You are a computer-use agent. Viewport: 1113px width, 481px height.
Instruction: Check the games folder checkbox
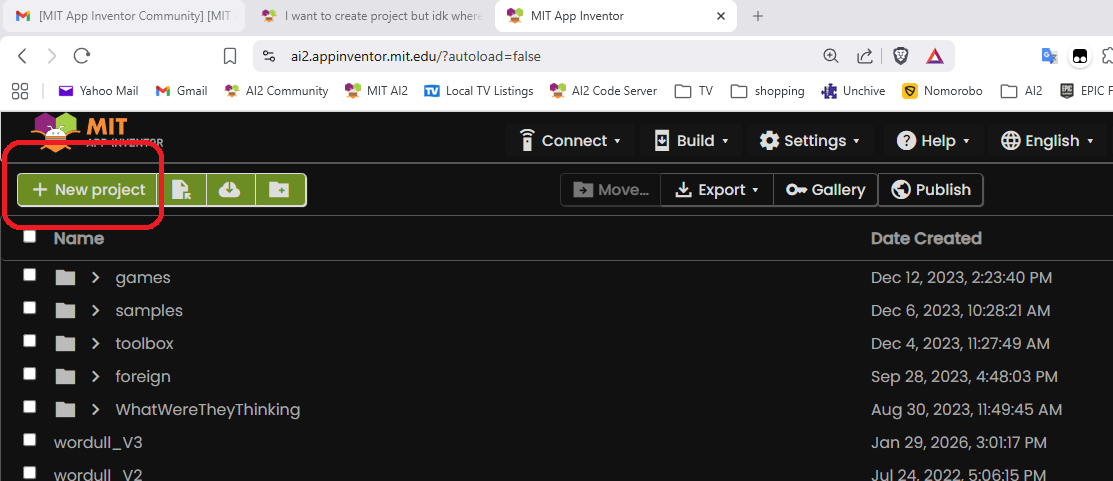[29, 275]
